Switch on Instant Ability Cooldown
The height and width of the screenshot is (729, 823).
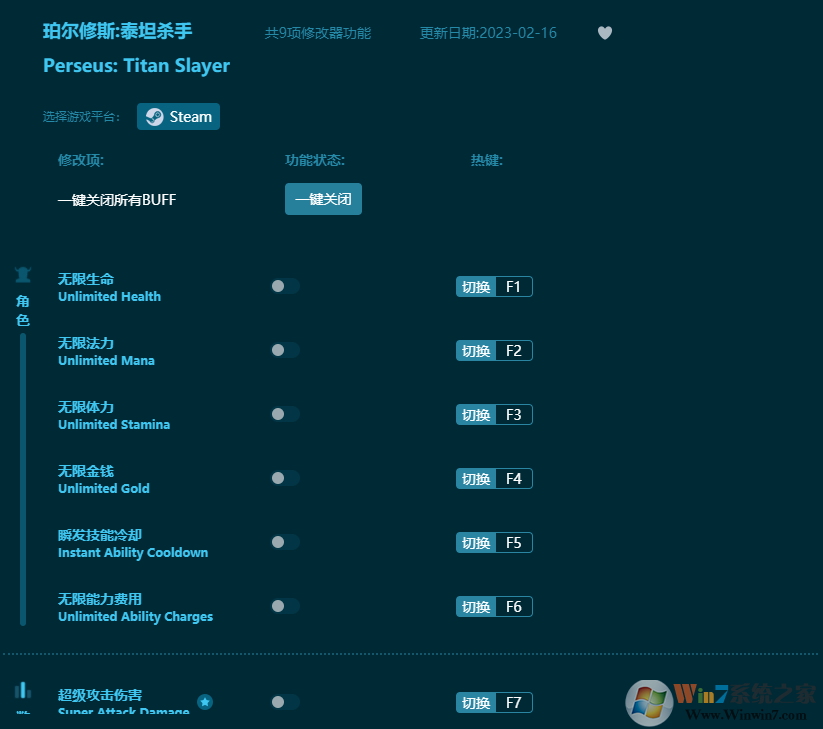[x=285, y=542]
